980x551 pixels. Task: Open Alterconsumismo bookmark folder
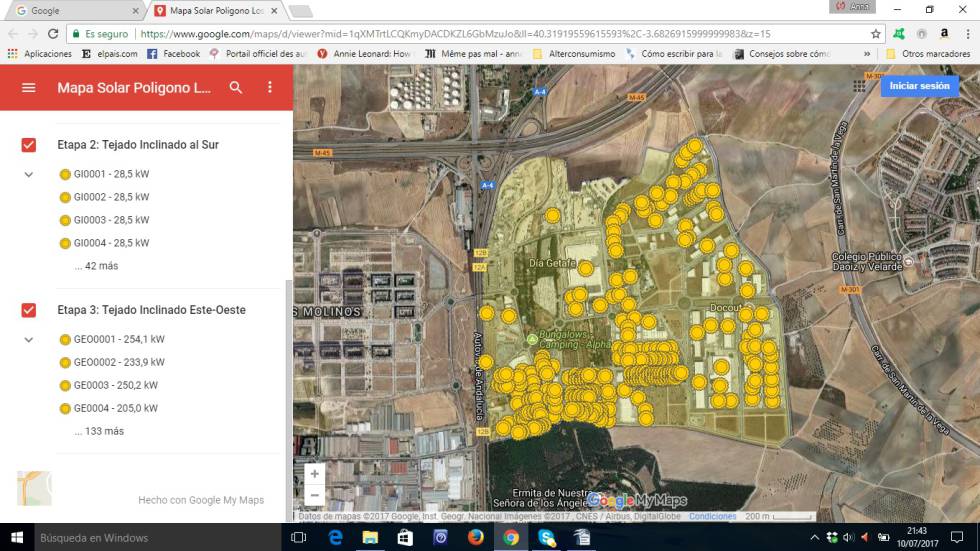pos(574,54)
